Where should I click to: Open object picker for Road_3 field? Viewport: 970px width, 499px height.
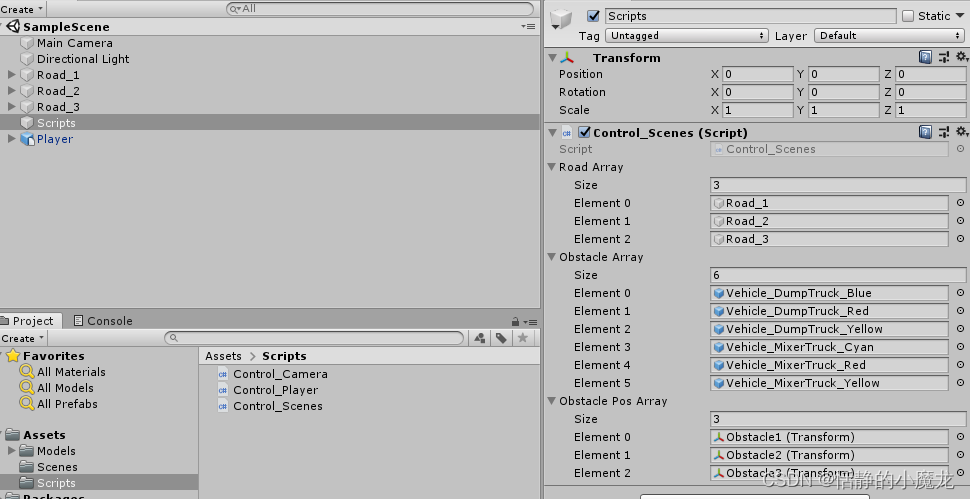point(960,239)
